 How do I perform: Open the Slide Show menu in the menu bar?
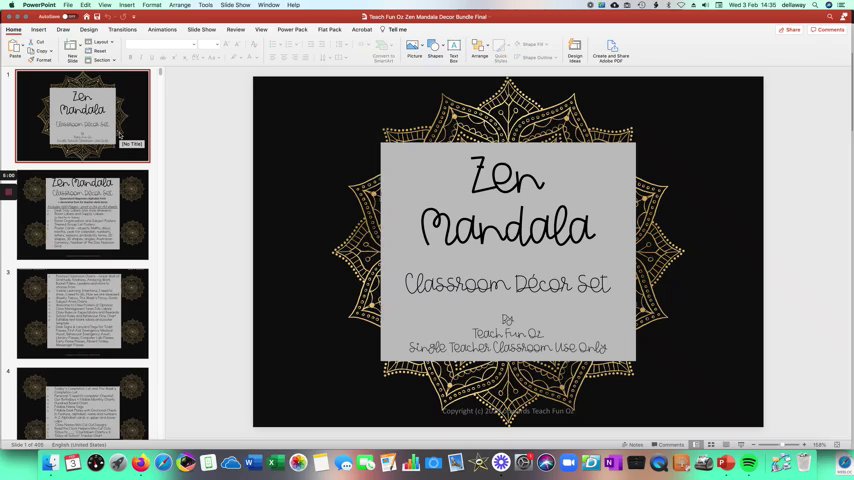click(x=235, y=5)
